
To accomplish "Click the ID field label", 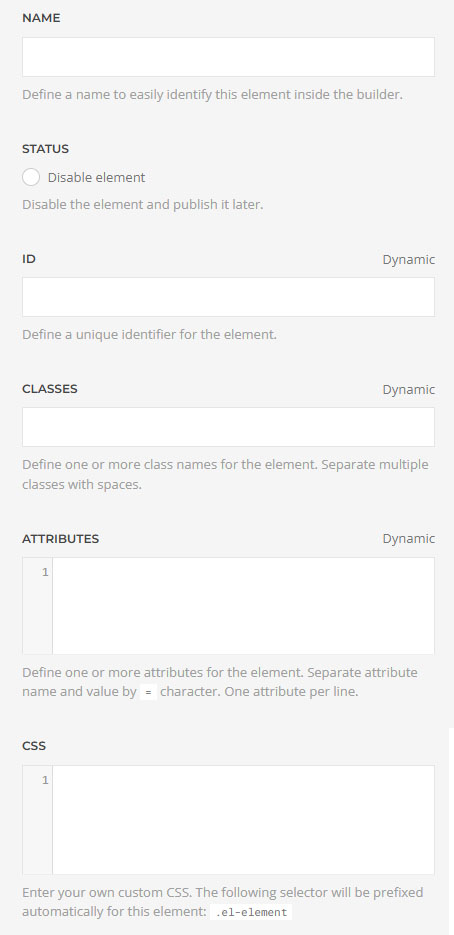I will [x=29, y=259].
